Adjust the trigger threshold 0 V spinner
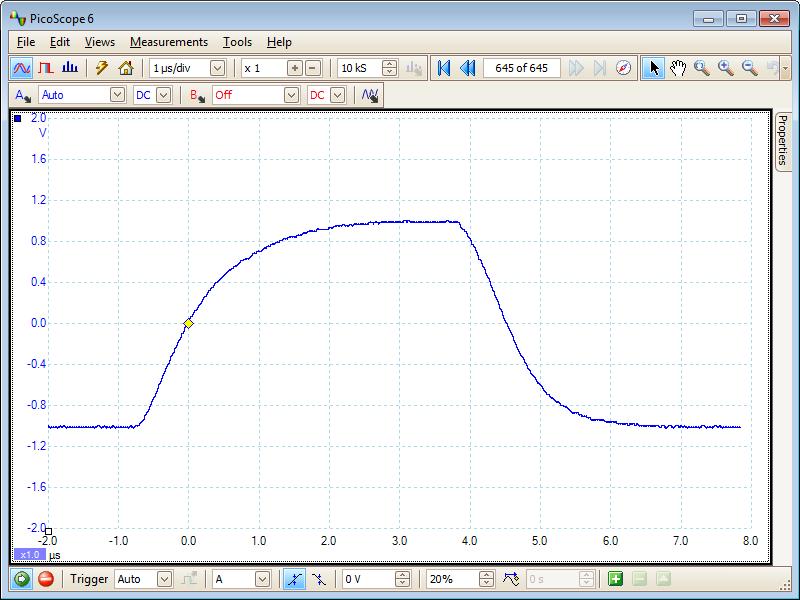The width and height of the screenshot is (800, 600). click(x=403, y=579)
